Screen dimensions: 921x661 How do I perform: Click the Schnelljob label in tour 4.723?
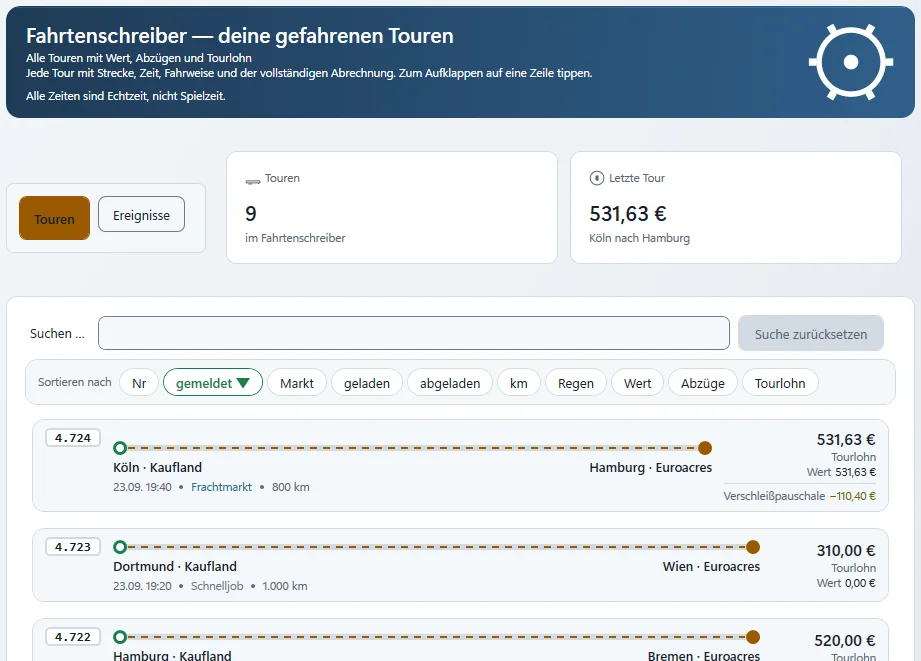217,586
